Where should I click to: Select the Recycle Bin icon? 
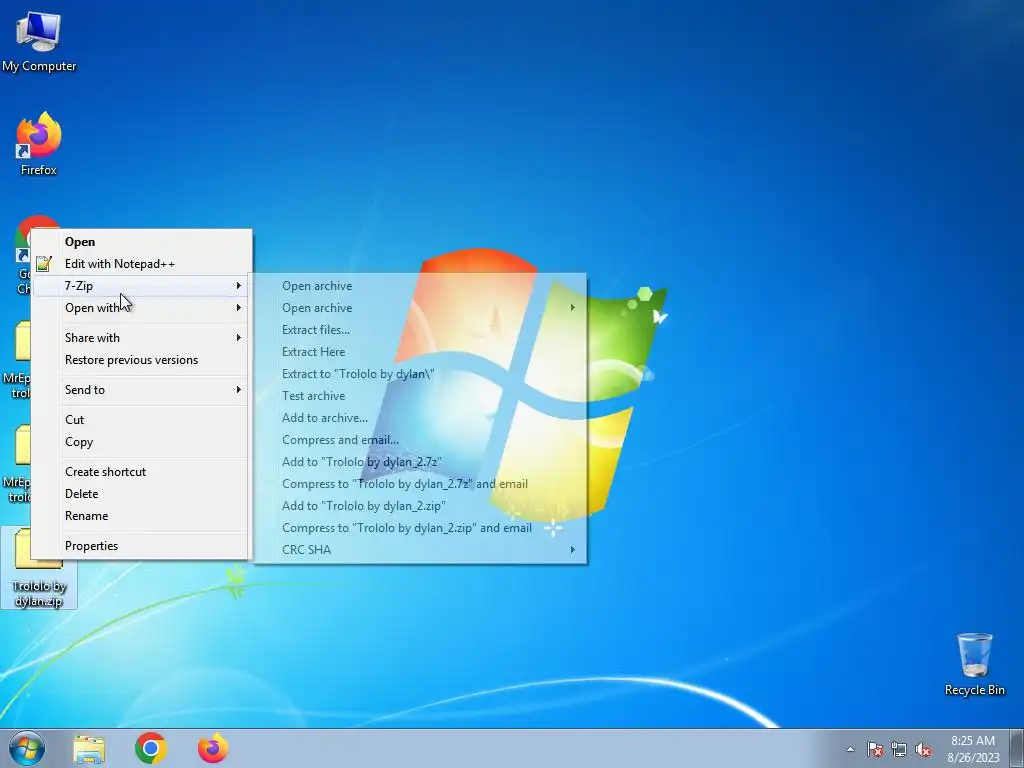tap(974, 664)
